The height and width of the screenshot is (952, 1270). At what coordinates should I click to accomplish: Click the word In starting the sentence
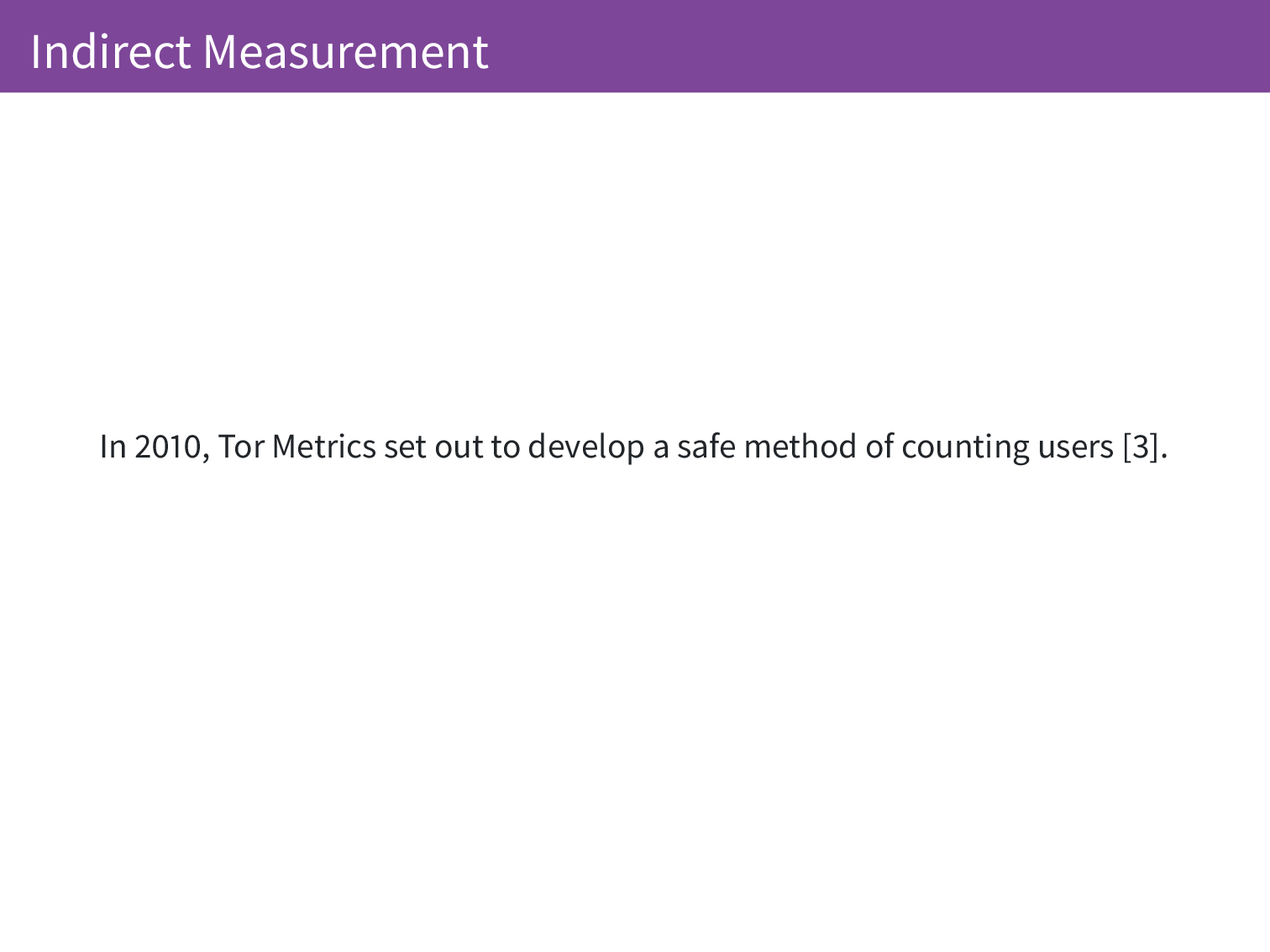pyautogui.click(x=113, y=447)
